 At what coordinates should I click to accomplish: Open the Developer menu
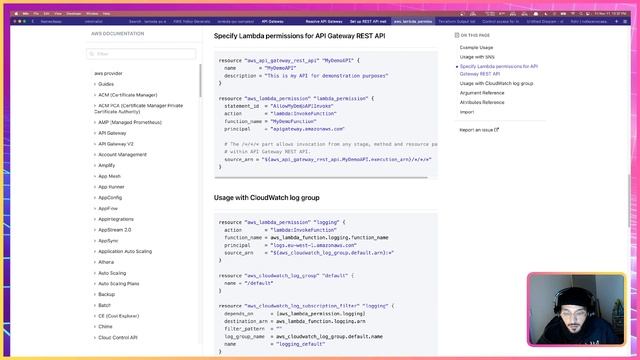[x=74, y=13]
